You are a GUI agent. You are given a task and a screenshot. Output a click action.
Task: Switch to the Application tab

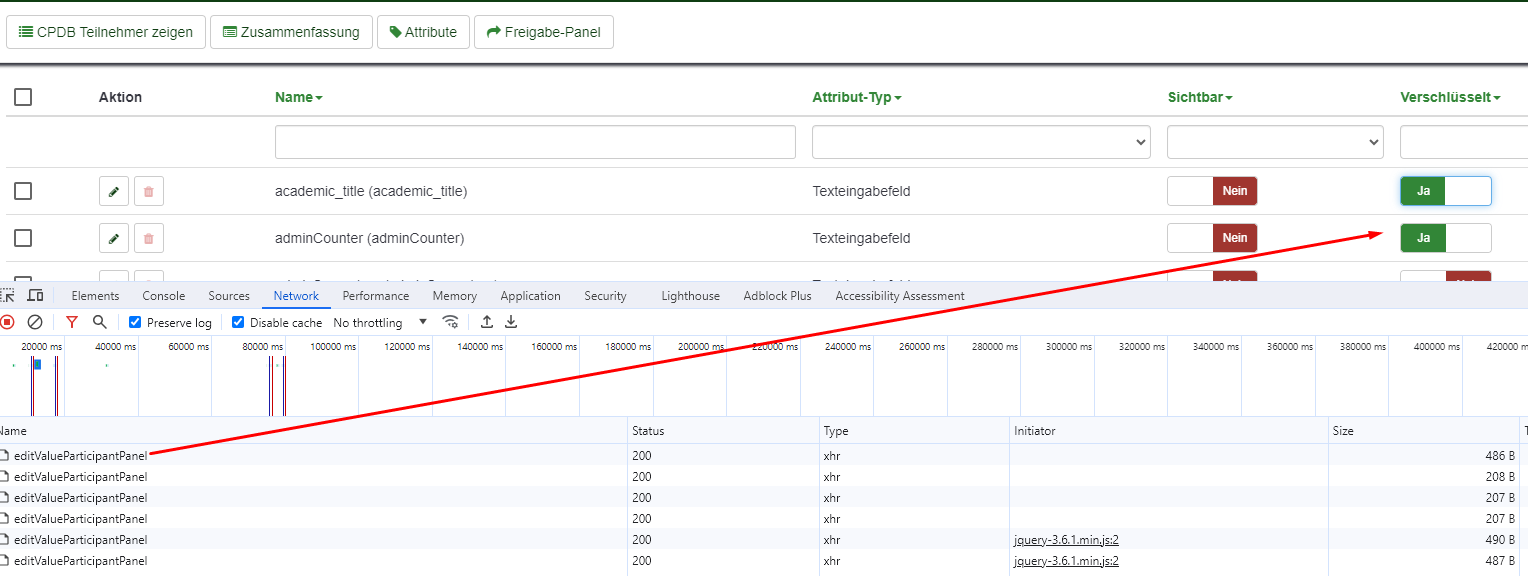[x=530, y=296]
